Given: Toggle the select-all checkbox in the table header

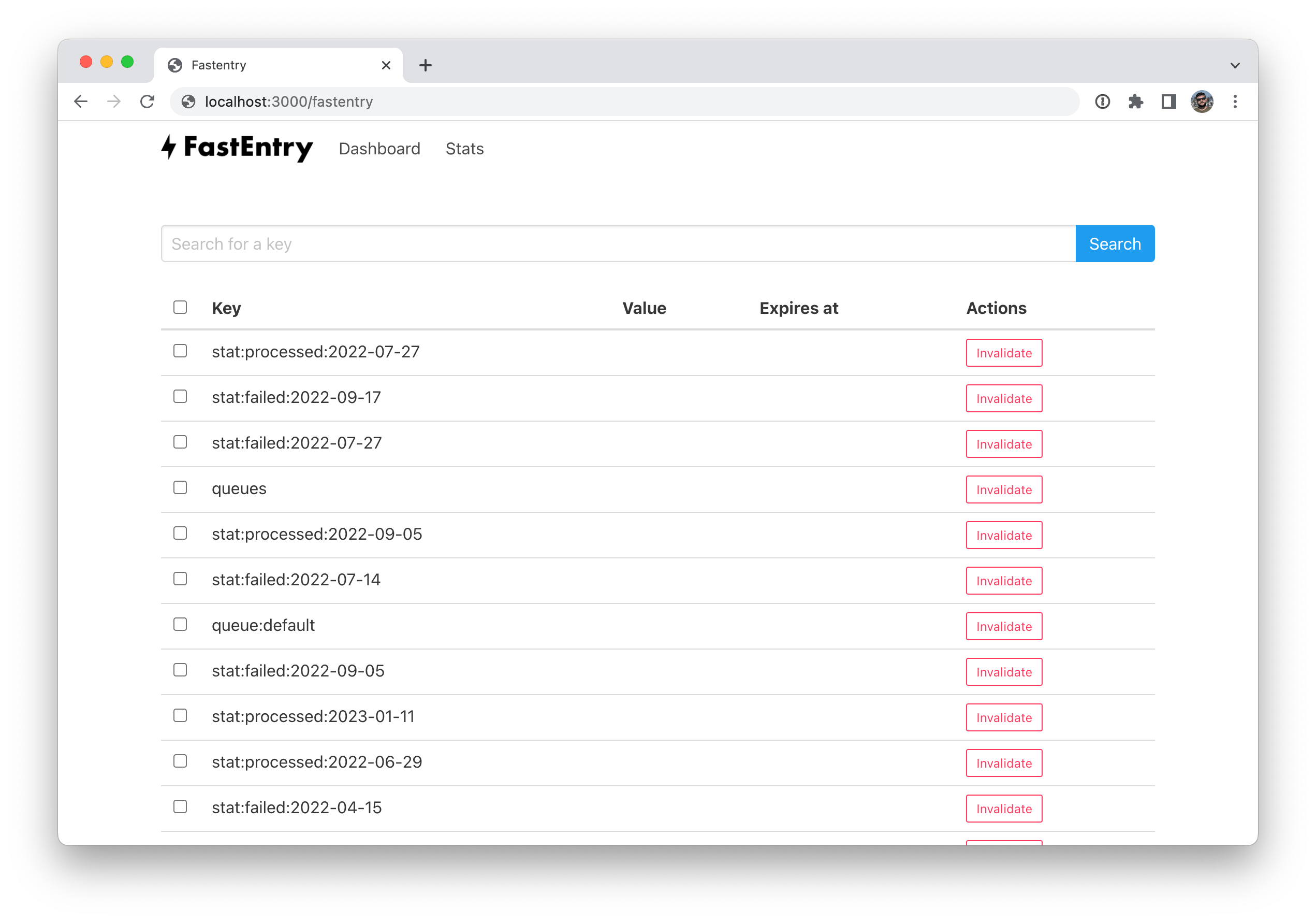Looking at the screenshot, I should tap(180, 308).
